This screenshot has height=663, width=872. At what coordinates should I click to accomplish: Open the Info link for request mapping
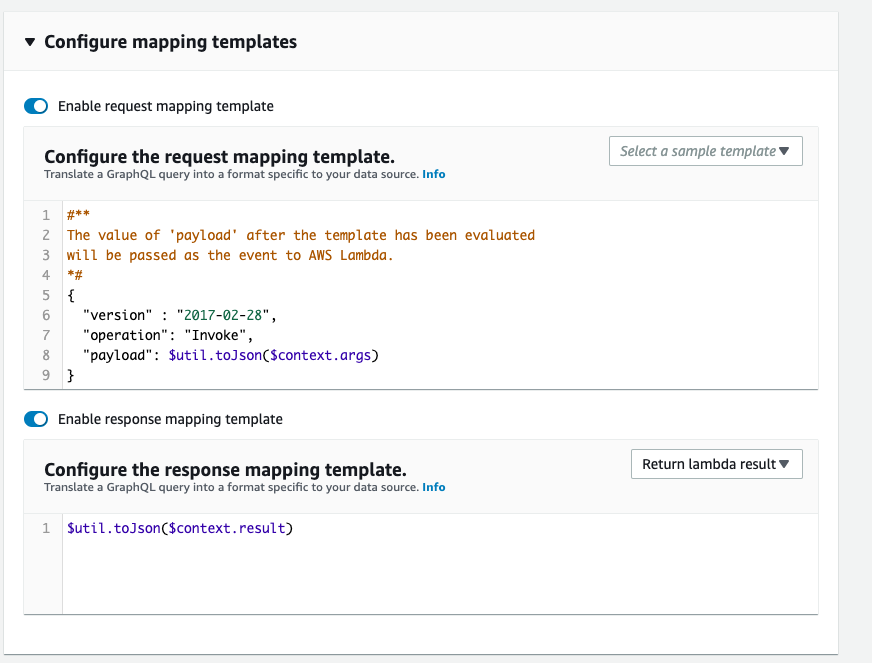[433, 173]
